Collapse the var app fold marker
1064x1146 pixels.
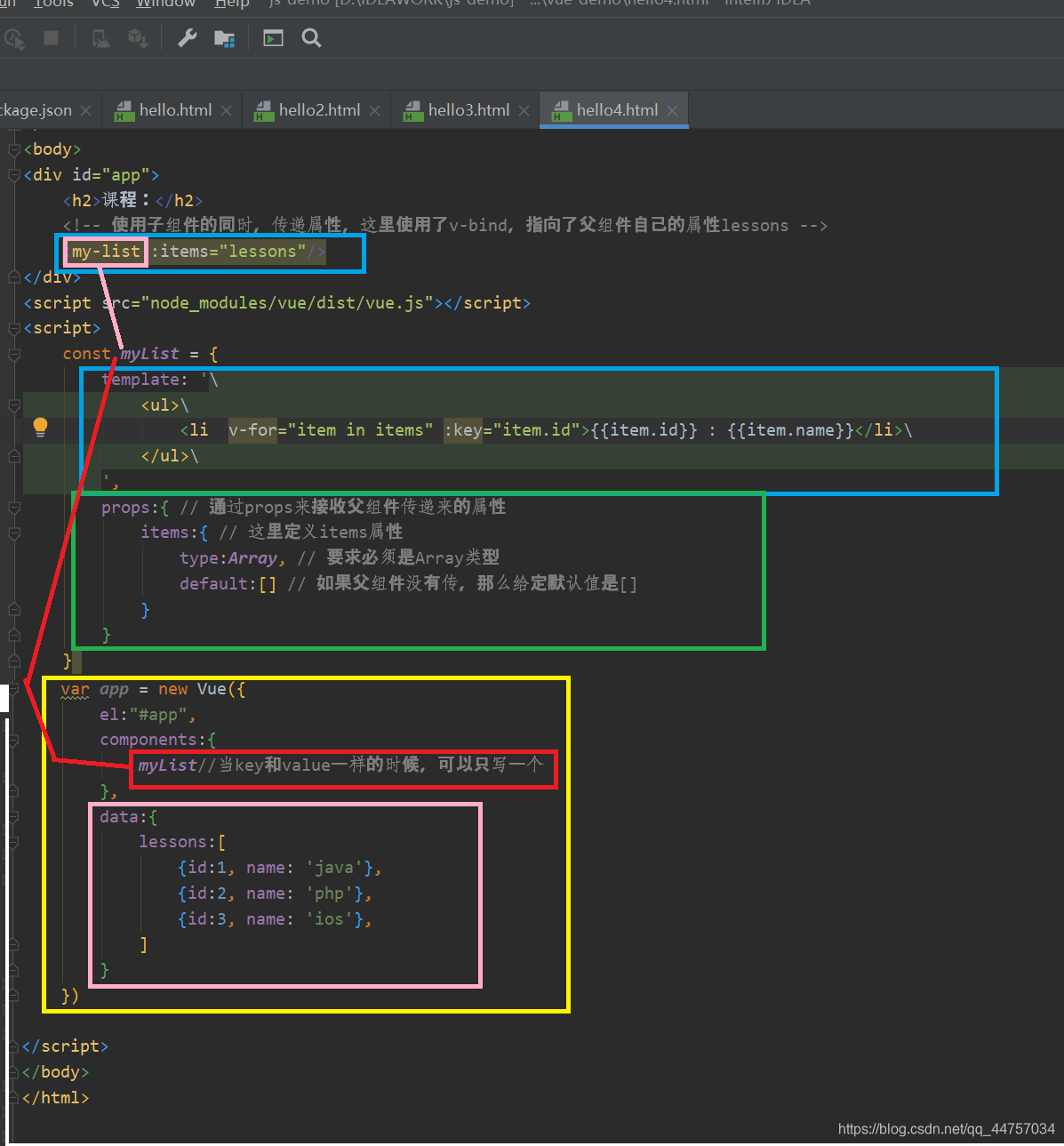(14, 689)
